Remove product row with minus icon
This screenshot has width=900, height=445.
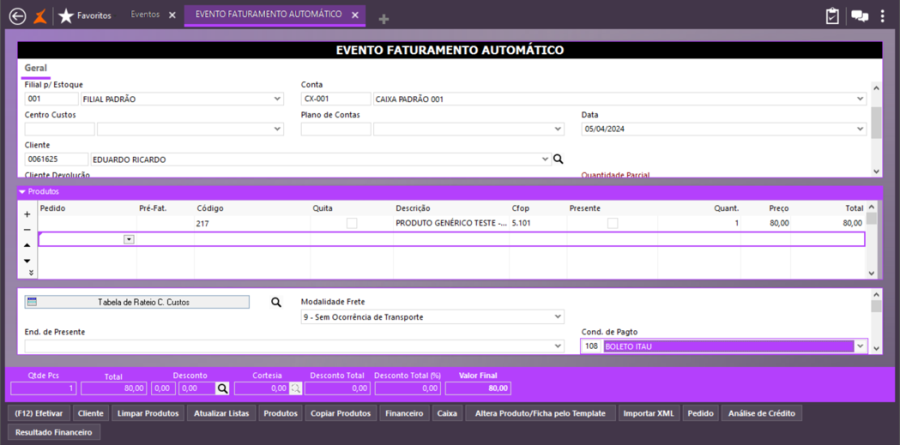27,229
